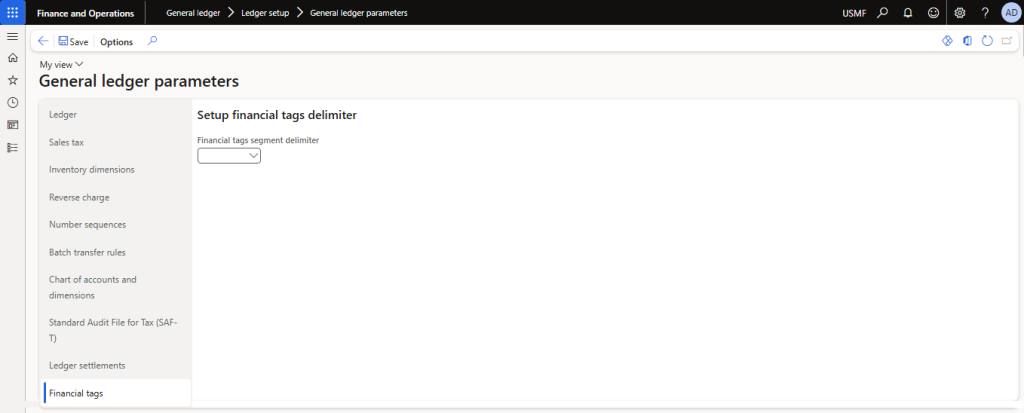Open the Options menu in action bar

tap(116, 42)
